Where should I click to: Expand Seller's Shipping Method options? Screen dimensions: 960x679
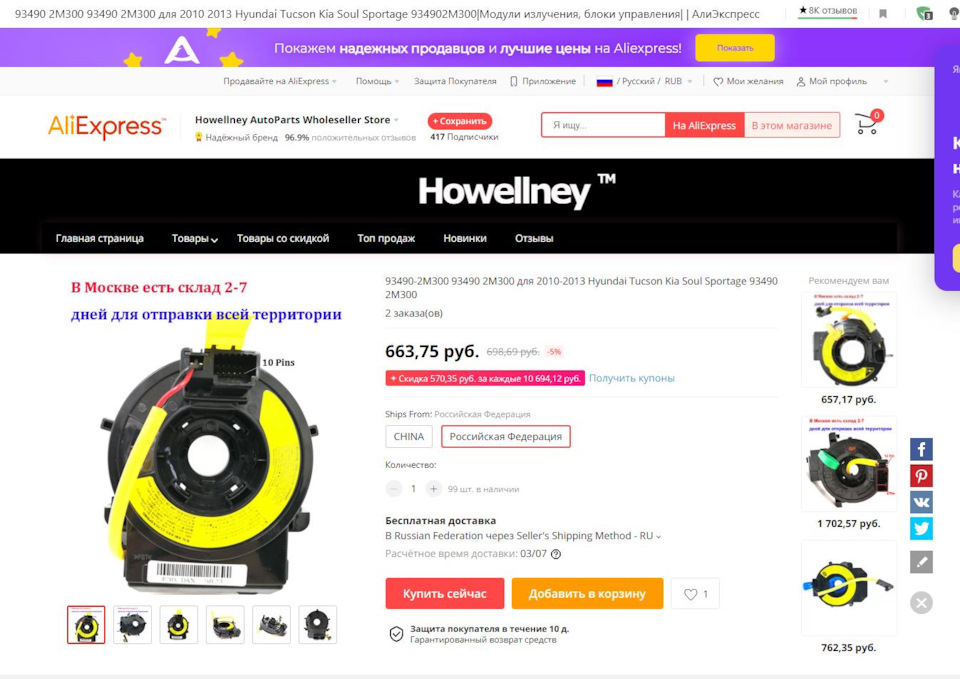(x=658, y=536)
